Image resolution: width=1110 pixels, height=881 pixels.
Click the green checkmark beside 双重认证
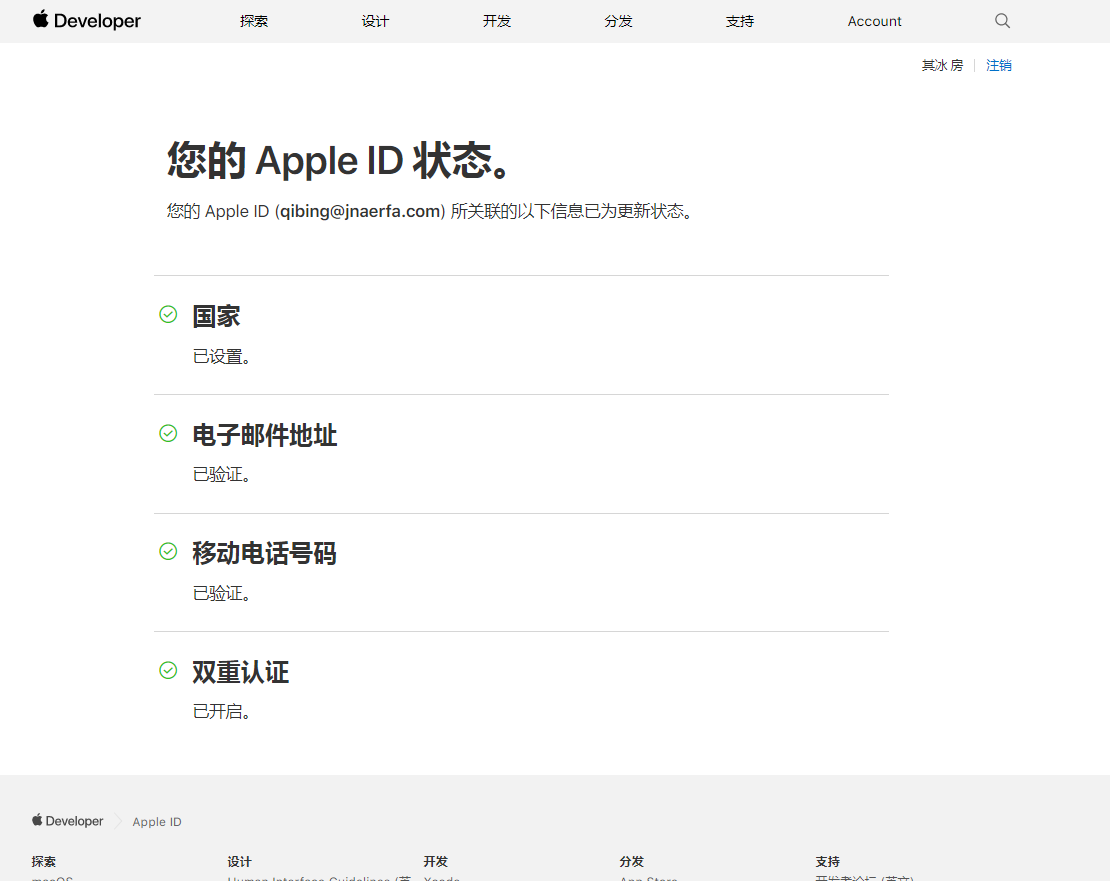168,670
